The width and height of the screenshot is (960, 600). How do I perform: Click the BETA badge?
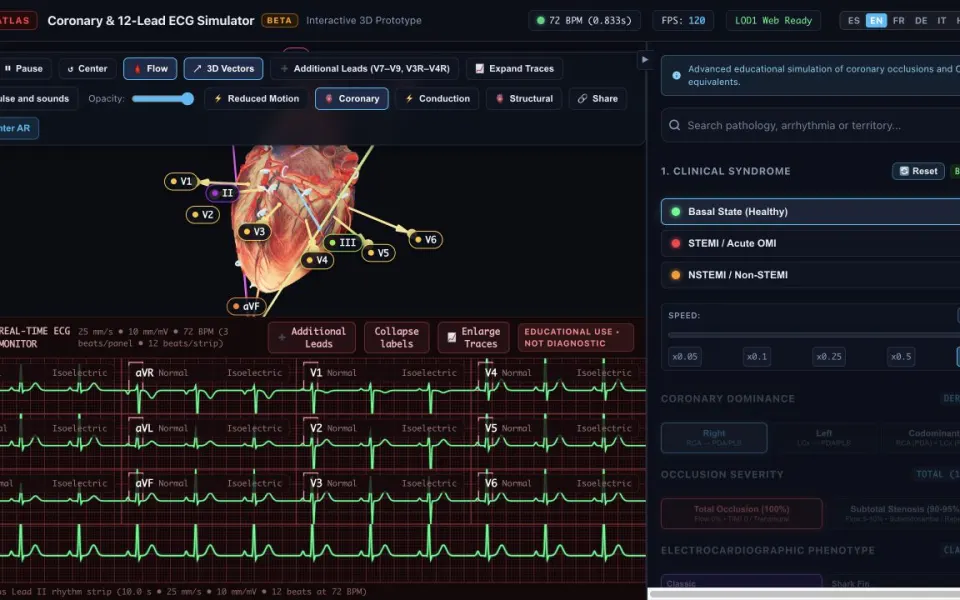pos(279,20)
